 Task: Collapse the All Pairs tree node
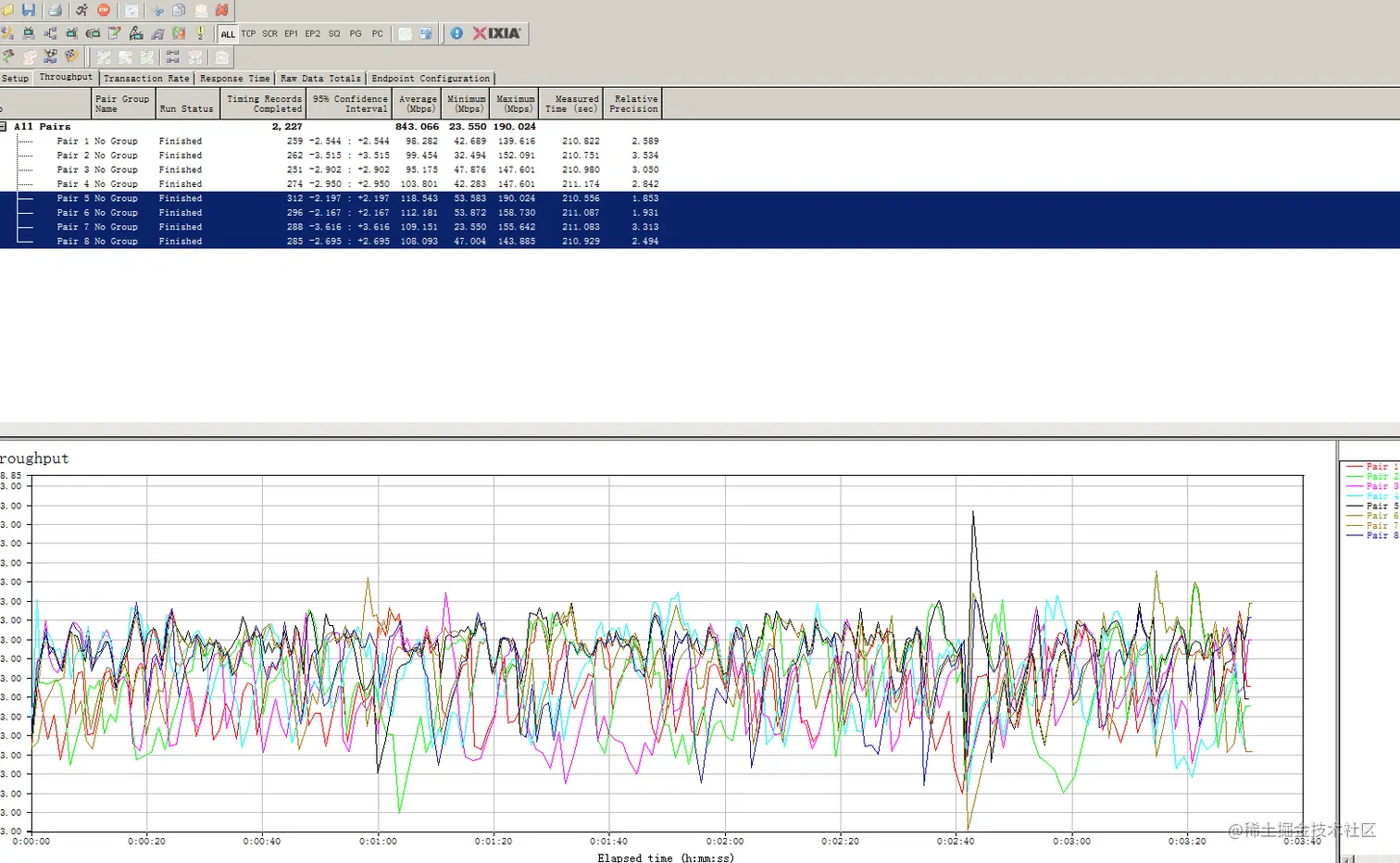coord(5,126)
